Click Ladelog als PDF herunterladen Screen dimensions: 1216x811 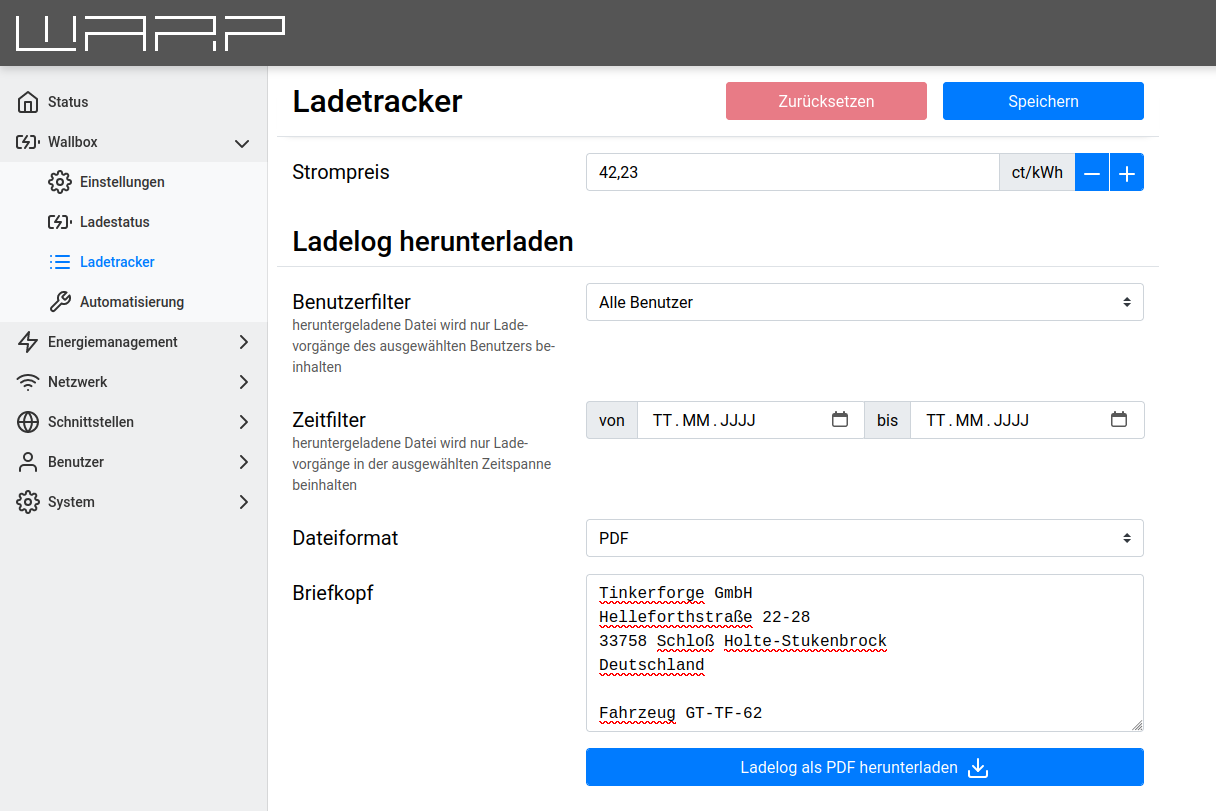(x=864, y=768)
